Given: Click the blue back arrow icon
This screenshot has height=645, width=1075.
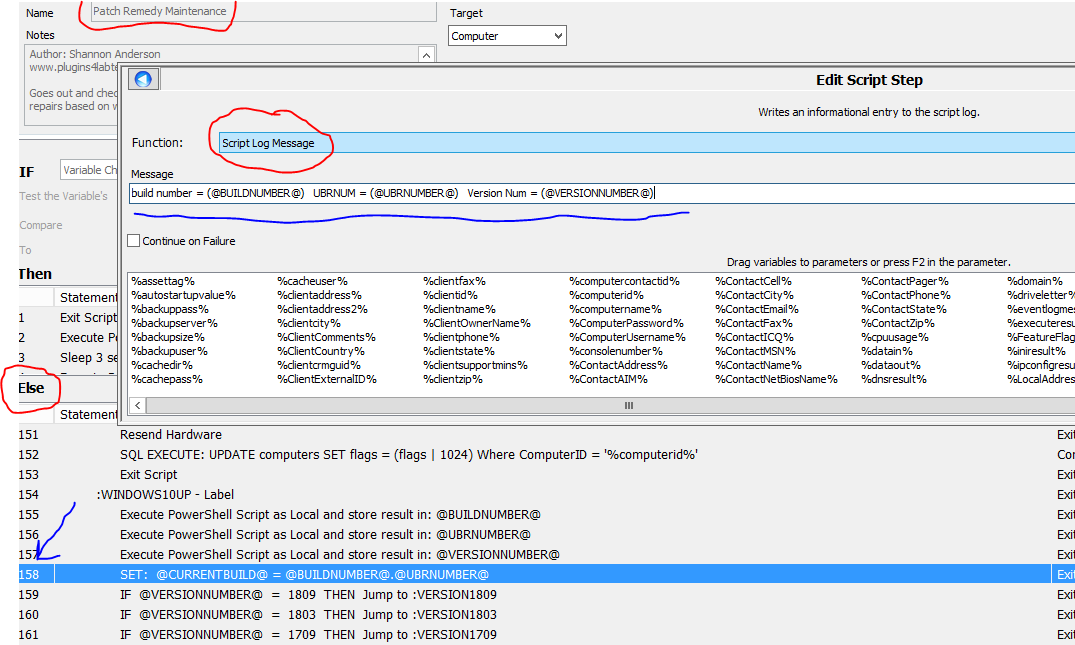Looking at the screenshot, I should 143,80.
